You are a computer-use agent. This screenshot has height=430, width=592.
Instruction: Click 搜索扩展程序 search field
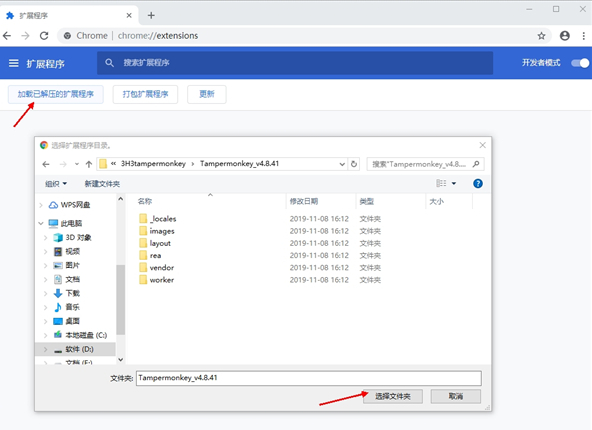tap(295, 63)
